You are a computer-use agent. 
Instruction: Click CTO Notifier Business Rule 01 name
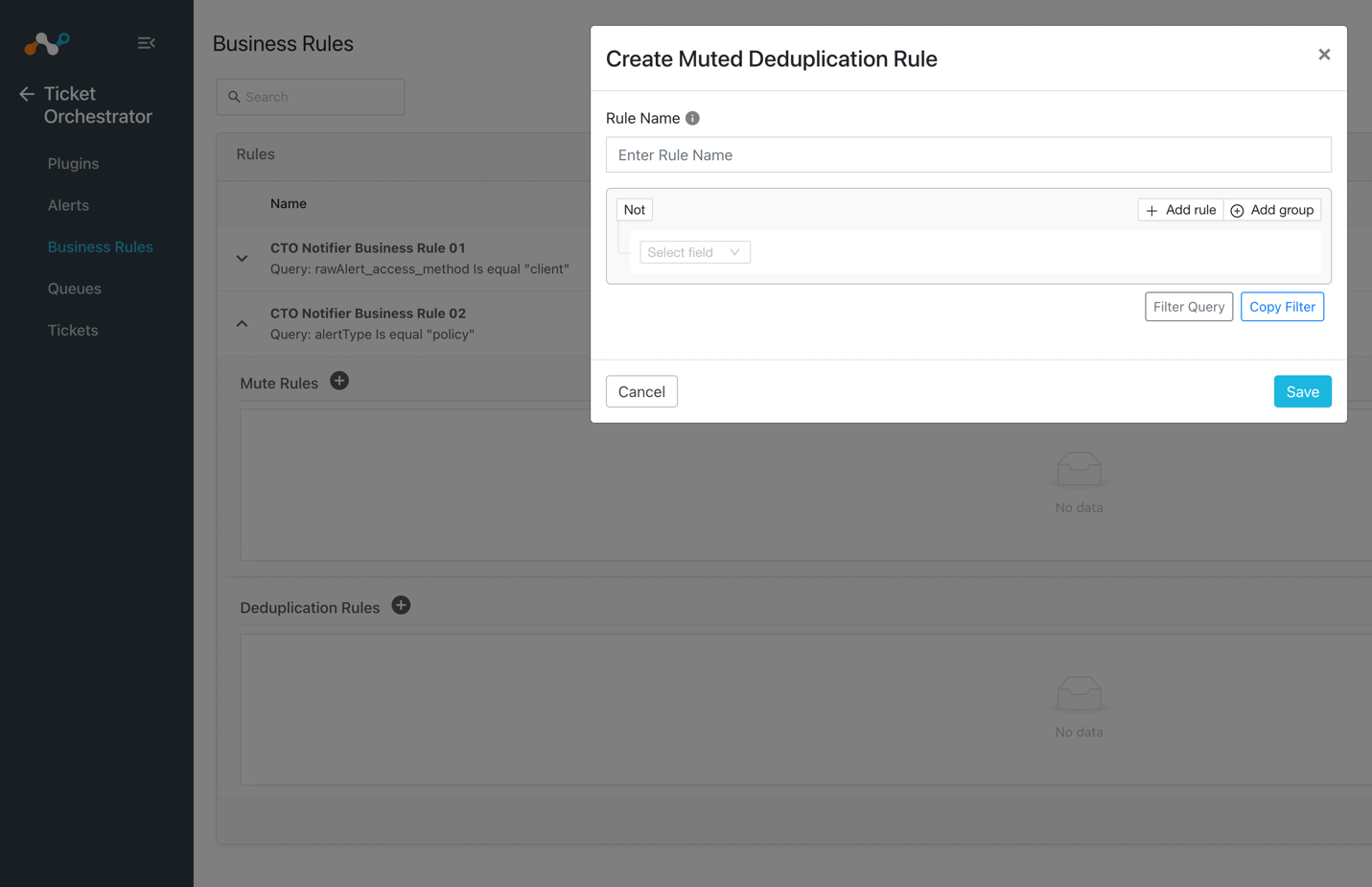tap(368, 248)
